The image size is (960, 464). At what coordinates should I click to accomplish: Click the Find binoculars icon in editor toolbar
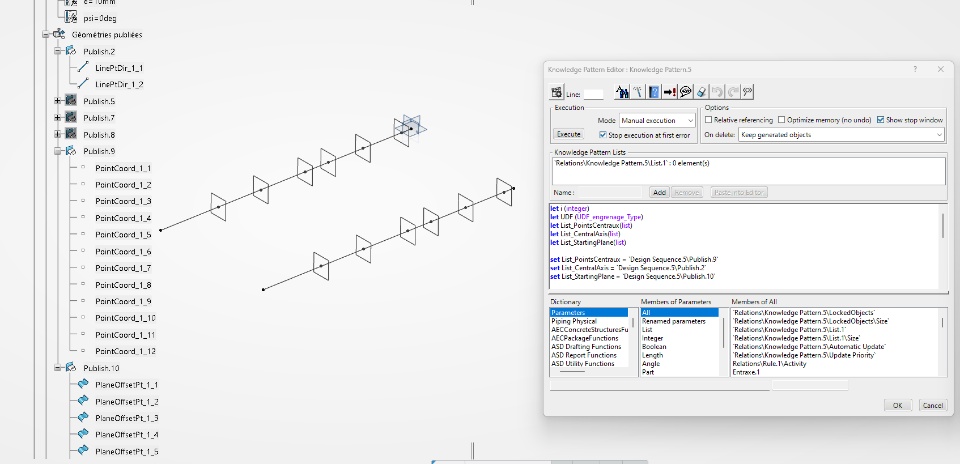coord(623,92)
